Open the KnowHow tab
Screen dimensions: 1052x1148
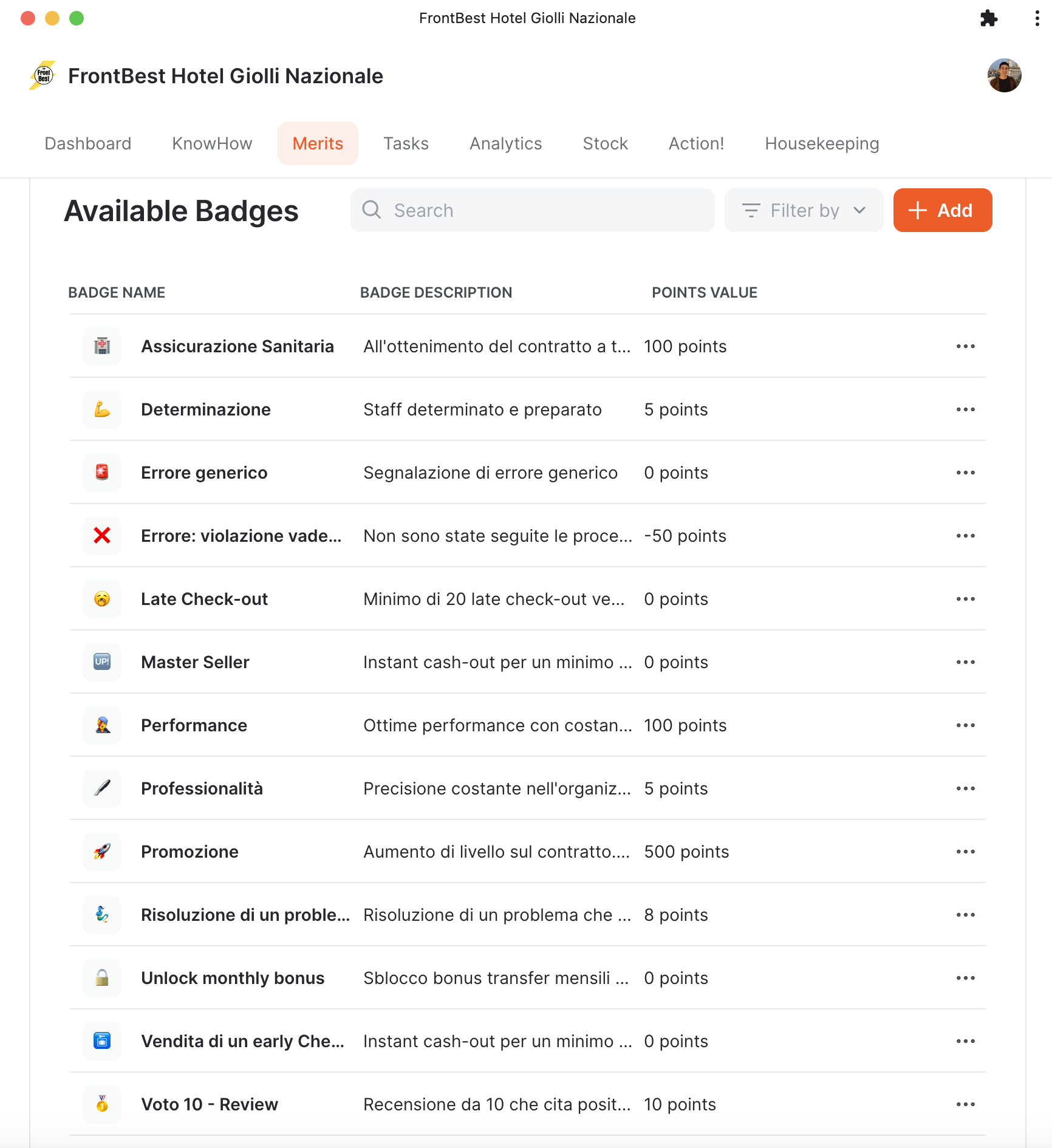[x=212, y=143]
